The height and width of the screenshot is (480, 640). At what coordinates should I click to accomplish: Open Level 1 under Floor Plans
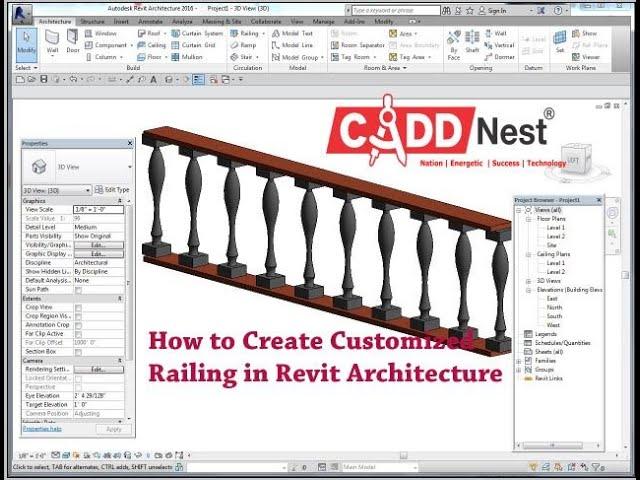(x=556, y=228)
